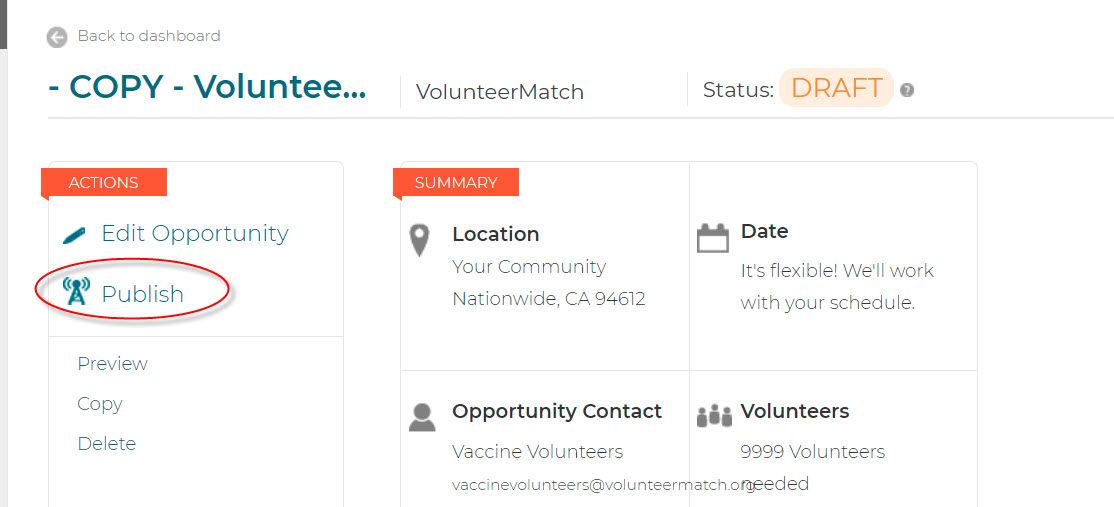Viewport: 1114px width, 507px height.
Task: Click the back arrow circle icon
Action: pyautogui.click(x=57, y=37)
